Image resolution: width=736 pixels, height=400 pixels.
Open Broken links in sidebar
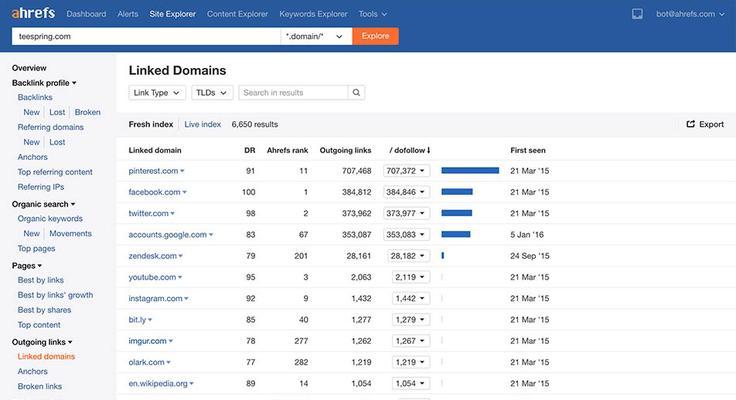pyautogui.click(x=39, y=386)
